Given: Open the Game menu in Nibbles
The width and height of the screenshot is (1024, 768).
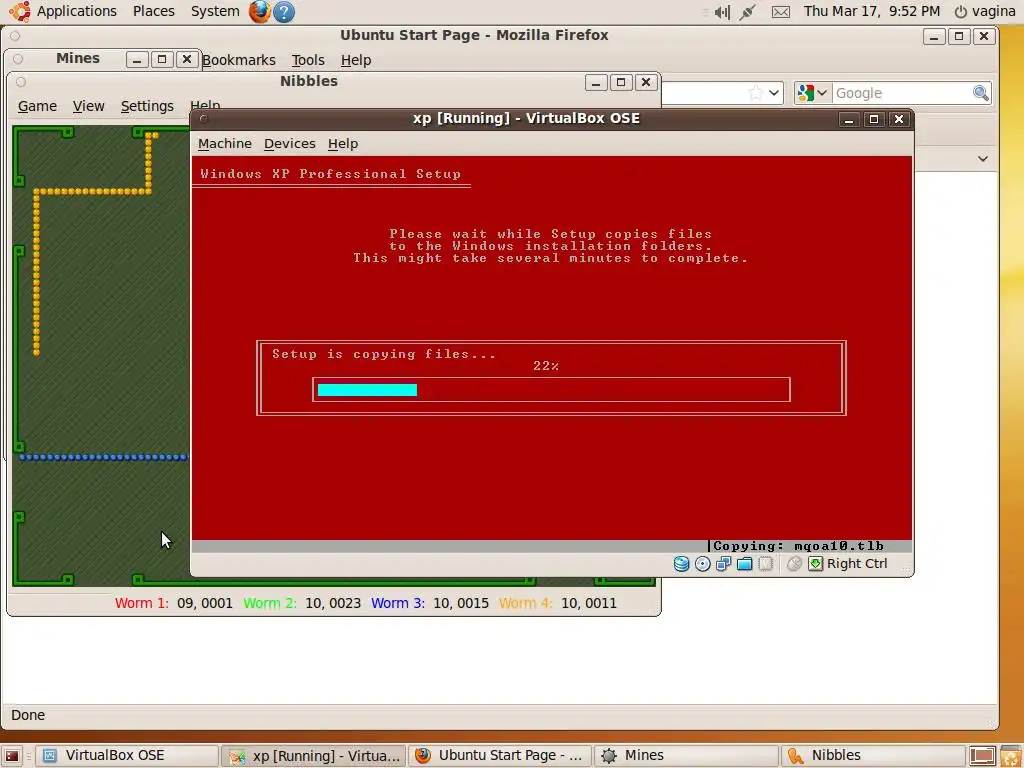Looking at the screenshot, I should click(37, 106).
